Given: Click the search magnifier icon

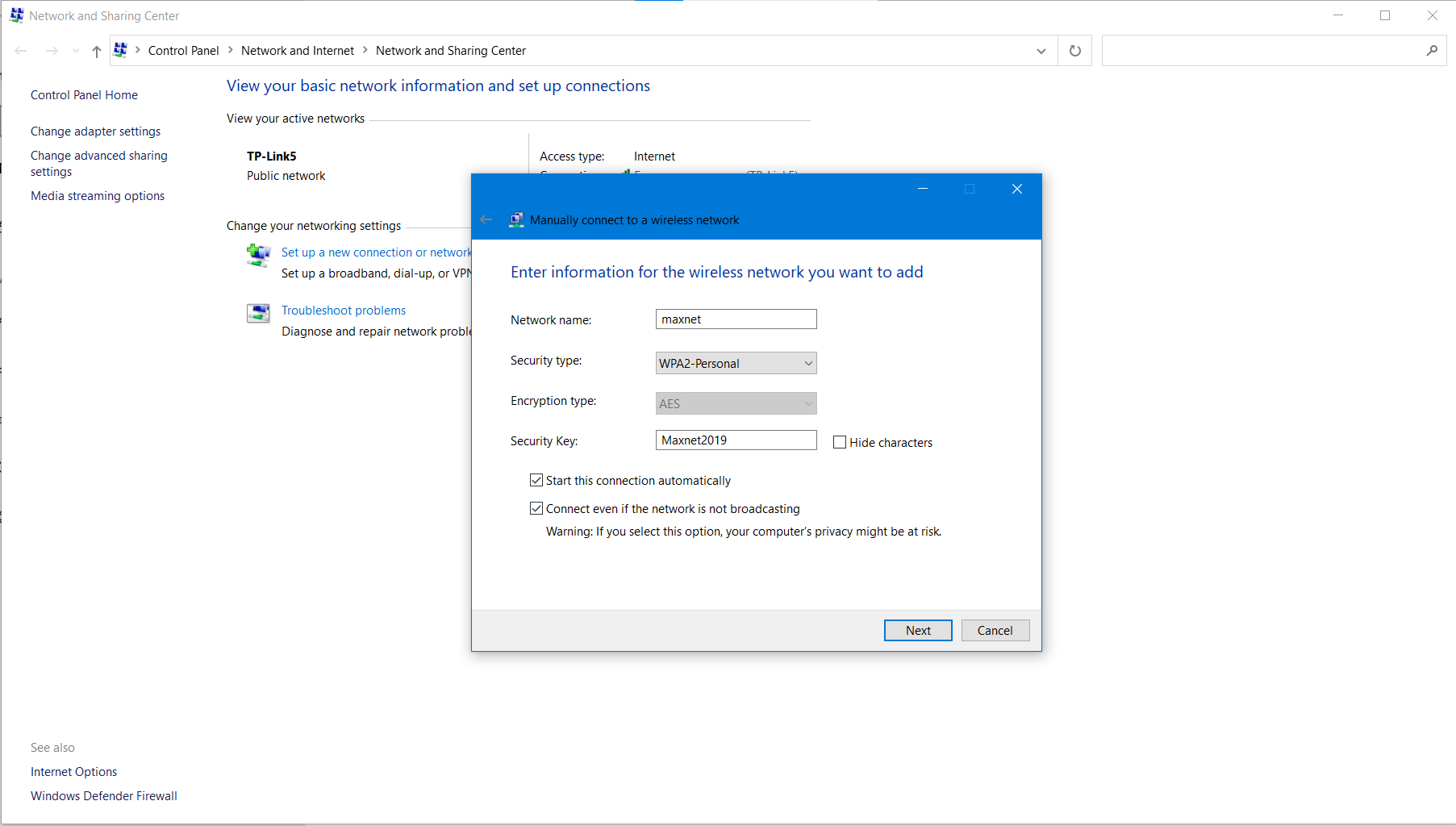Looking at the screenshot, I should point(1432,51).
